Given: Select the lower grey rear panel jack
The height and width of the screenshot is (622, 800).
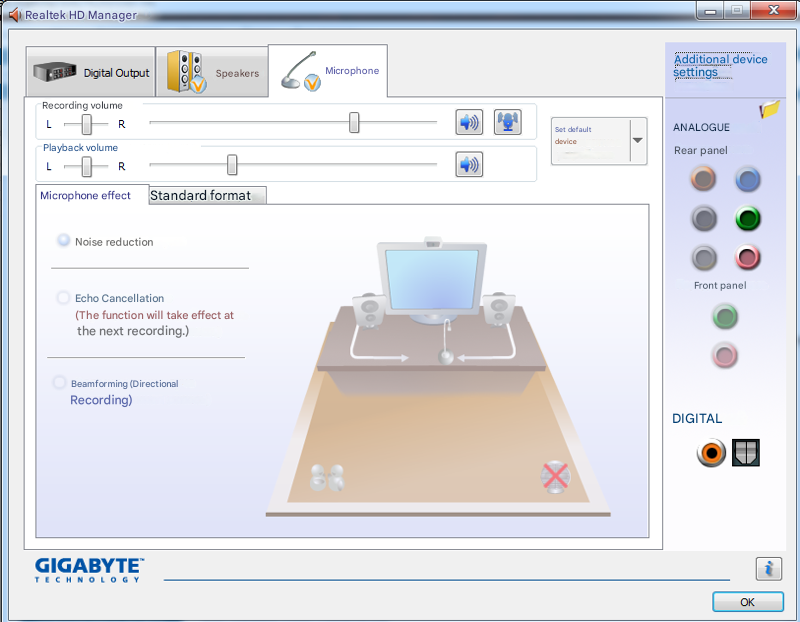Looking at the screenshot, I should pyautogui.click(x=704, y=258).
